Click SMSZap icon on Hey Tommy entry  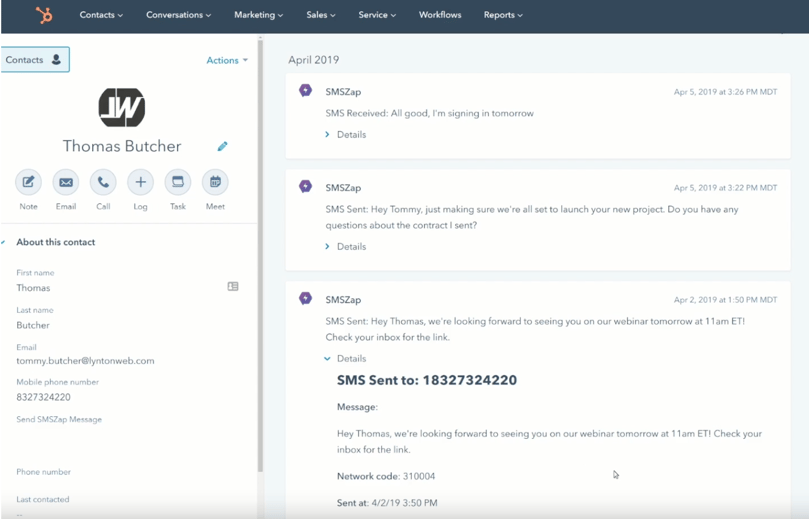[x=305, y=186]
